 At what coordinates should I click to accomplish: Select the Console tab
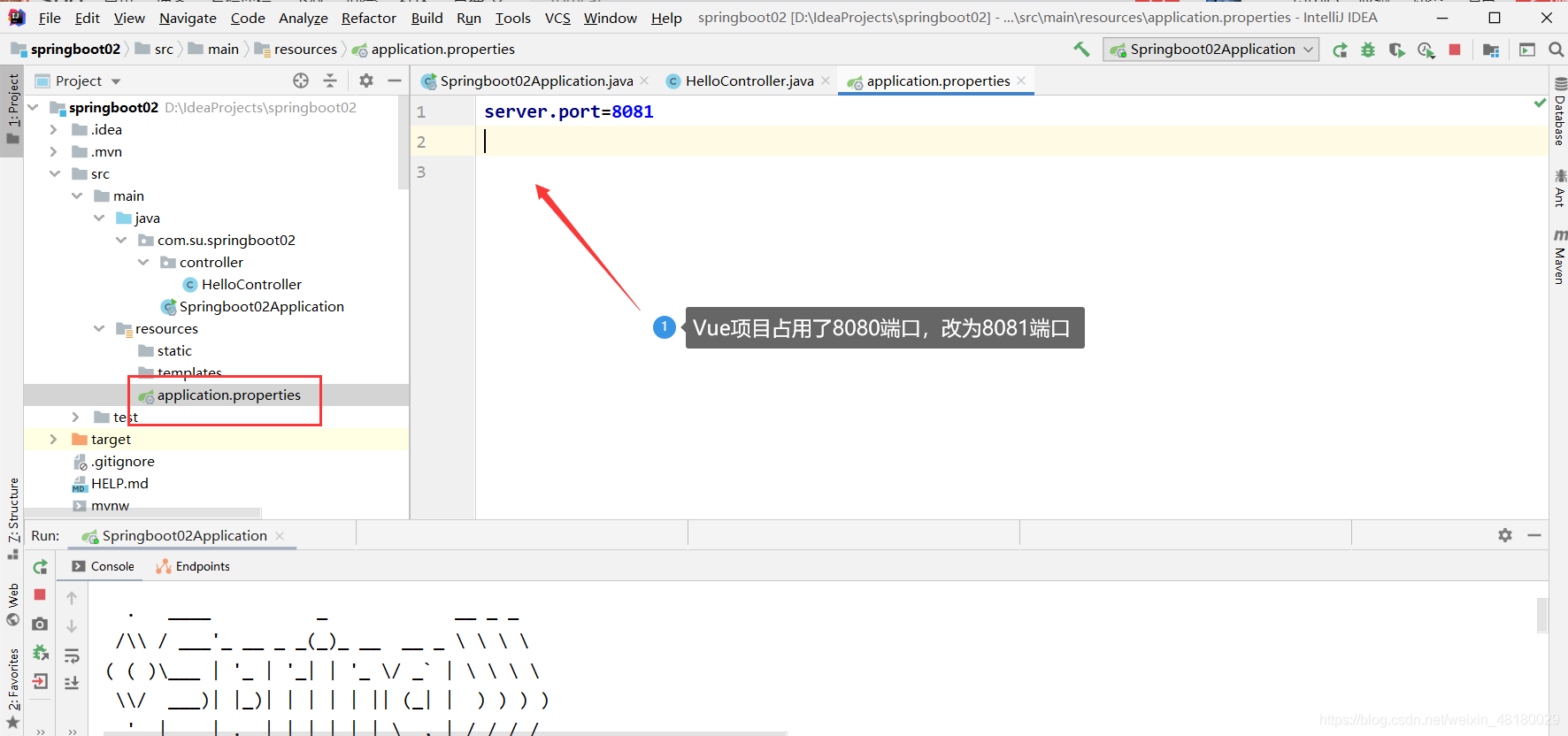pyautogui.click(x=104, y=566)
